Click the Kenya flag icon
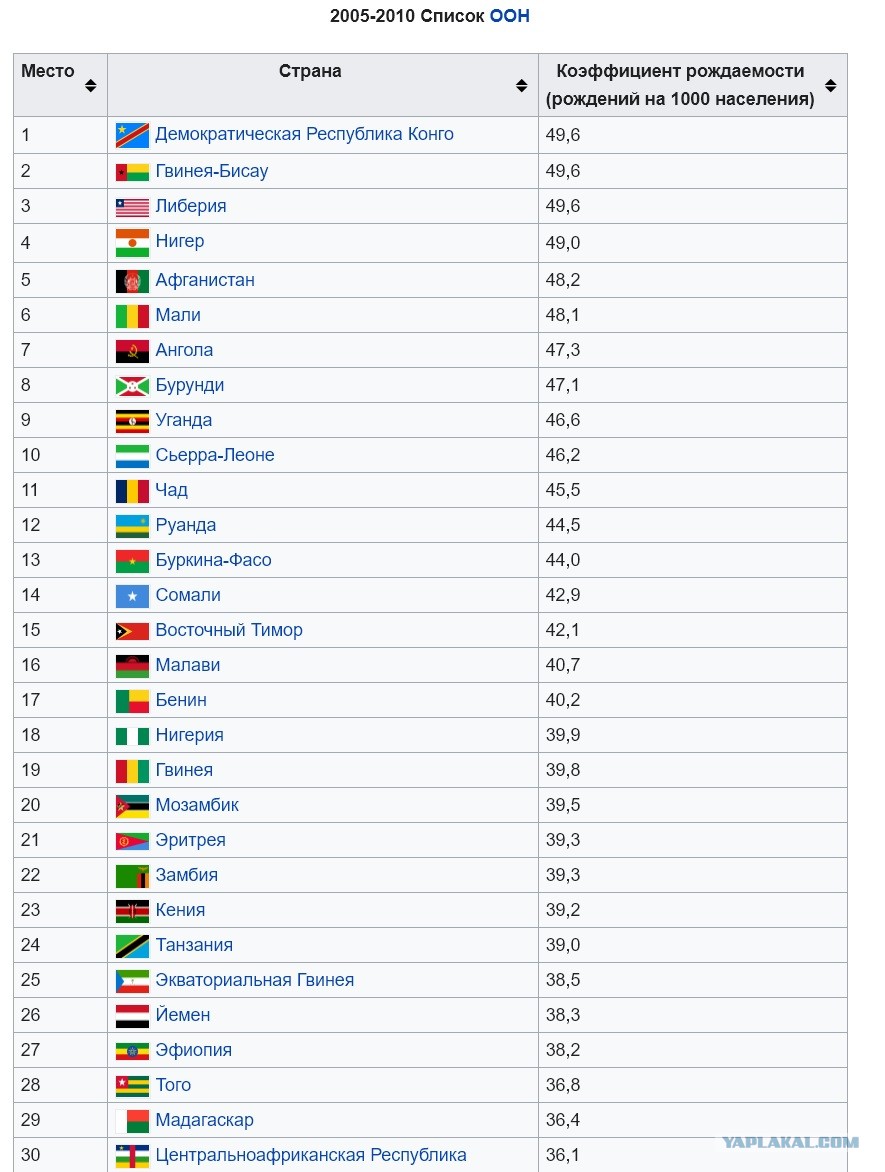The image size is (885, 1172). (x=132, y=910)
